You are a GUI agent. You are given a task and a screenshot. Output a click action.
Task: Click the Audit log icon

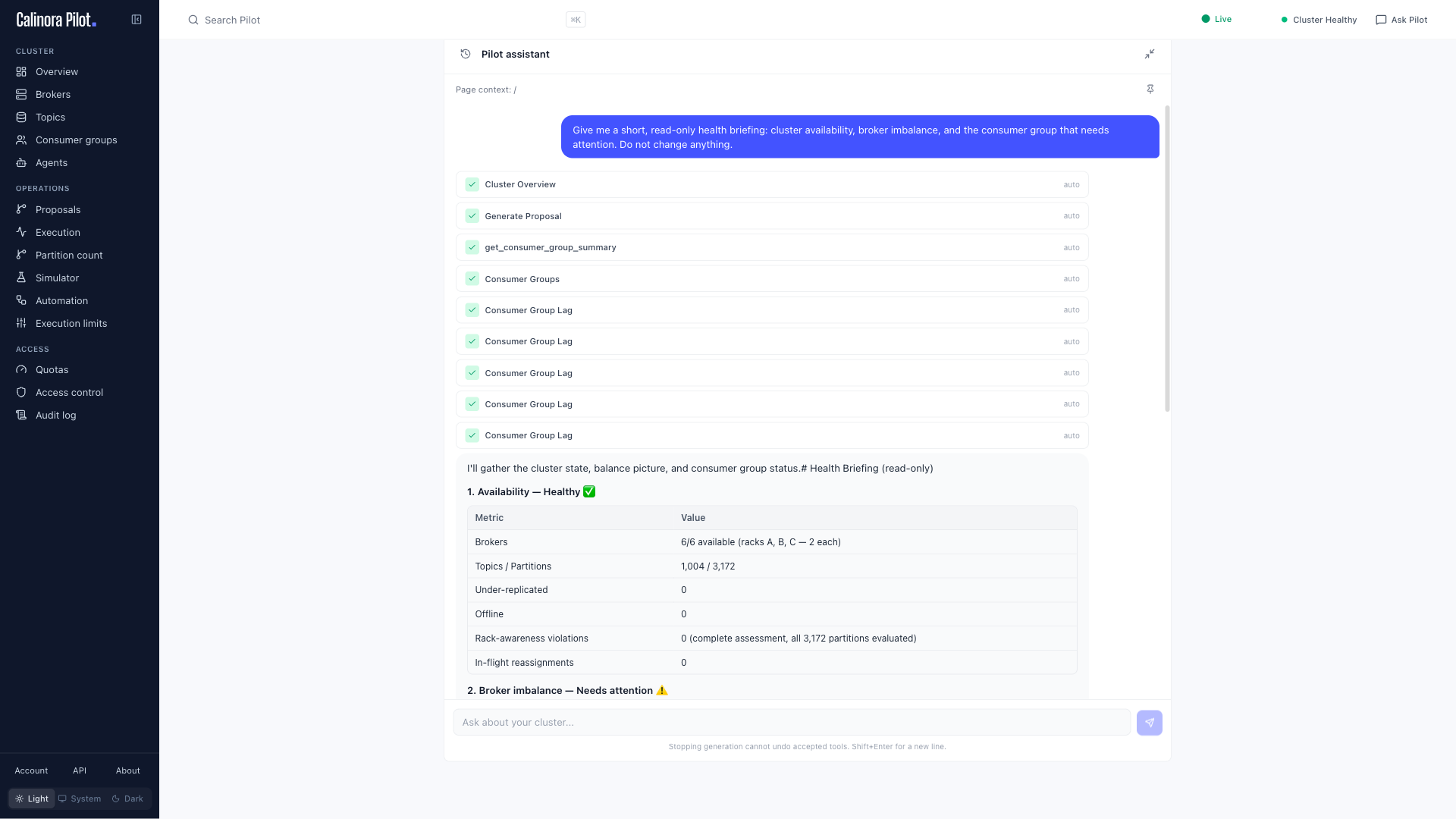(21, 415)
